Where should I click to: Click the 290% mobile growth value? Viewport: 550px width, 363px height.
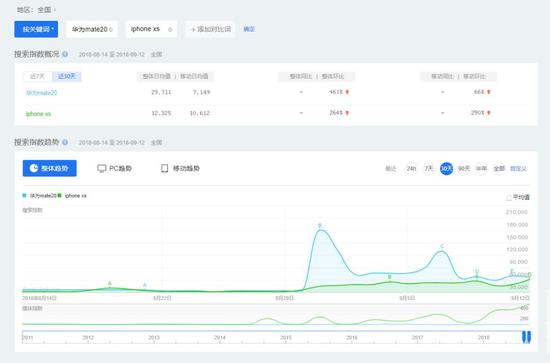click(477, 113)
